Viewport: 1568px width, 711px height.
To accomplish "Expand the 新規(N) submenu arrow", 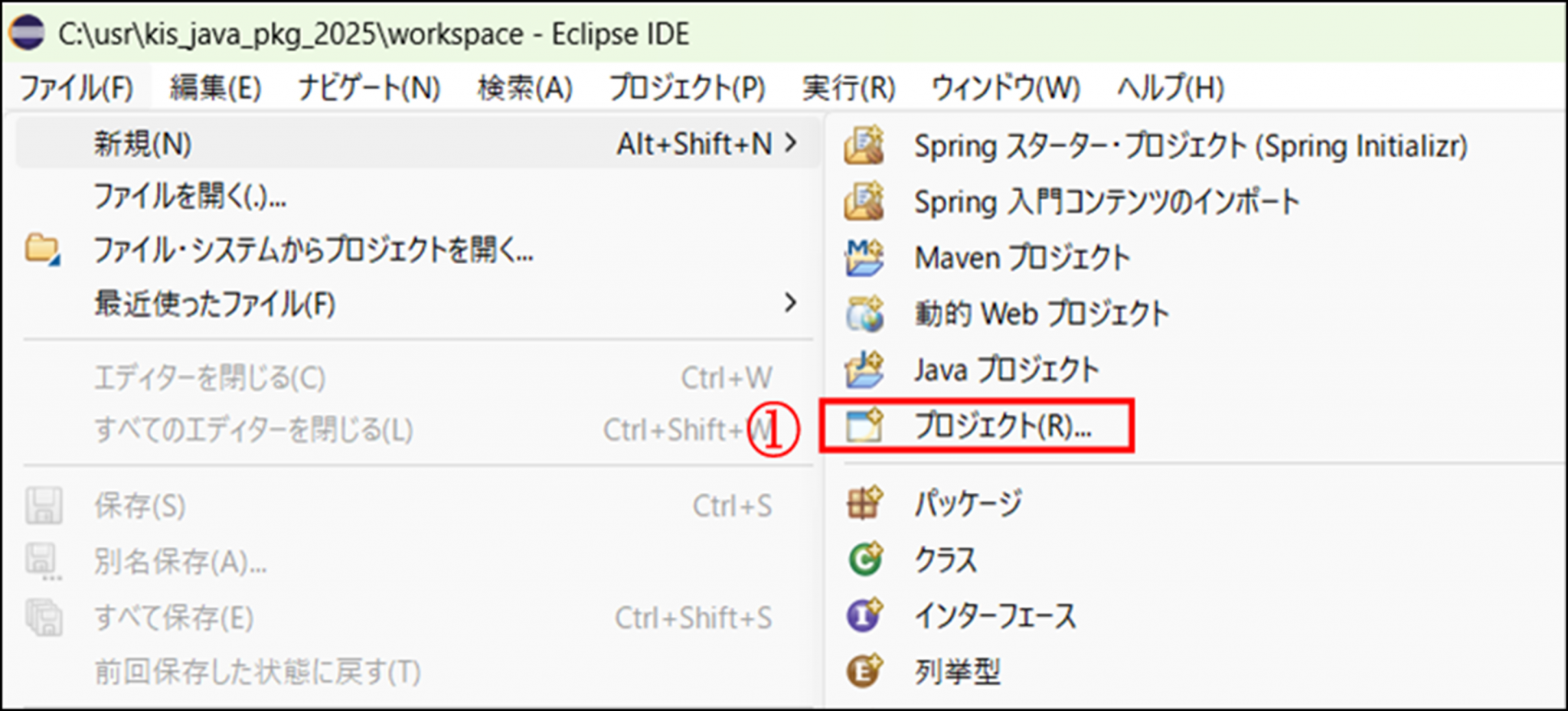I will [791, 143].
